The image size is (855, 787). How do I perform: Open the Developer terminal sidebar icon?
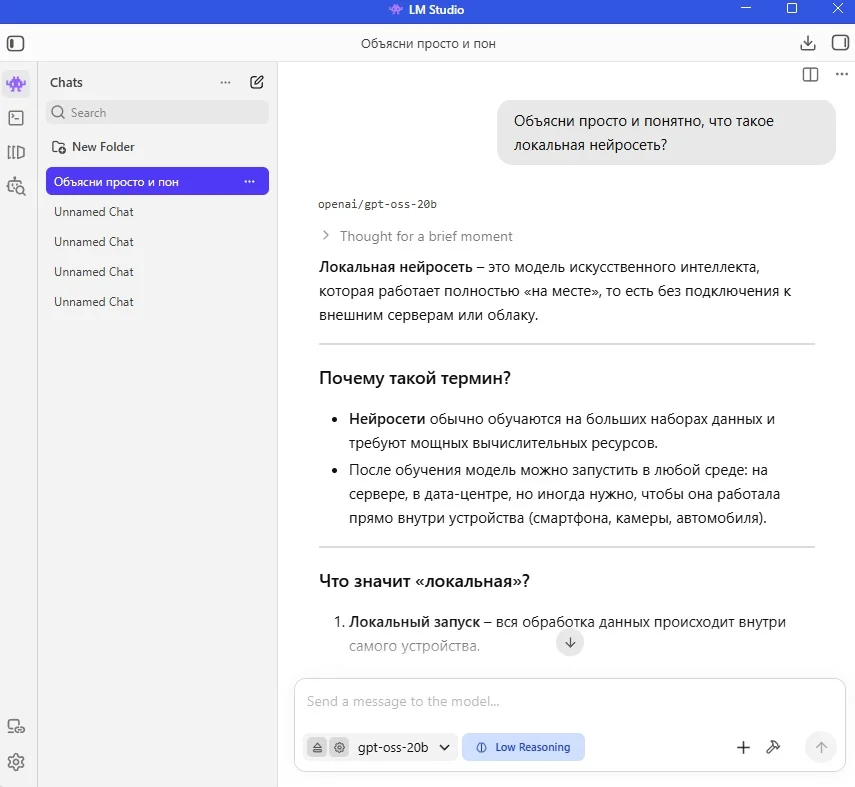[16, 118]
